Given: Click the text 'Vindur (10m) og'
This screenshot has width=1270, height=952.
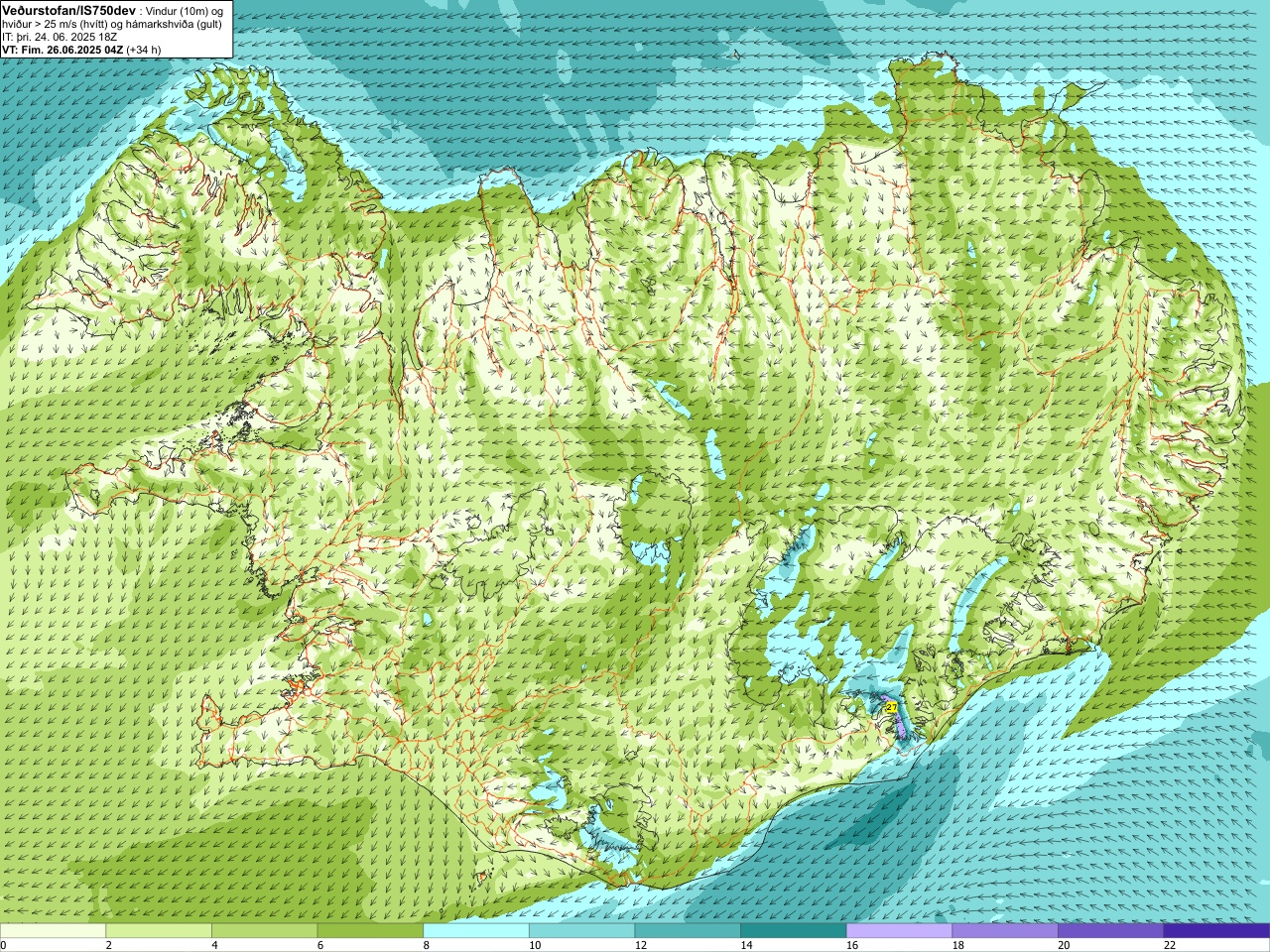Looking at the screenshot, I should pyautogui.click(x=185, y=12).
